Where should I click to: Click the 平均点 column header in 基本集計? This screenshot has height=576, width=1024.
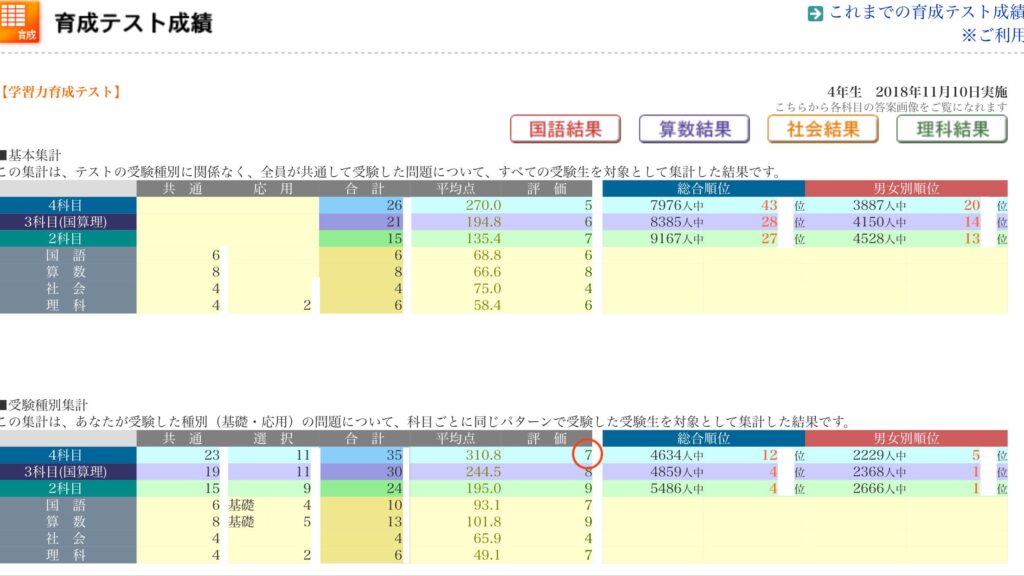click(455, 189)
